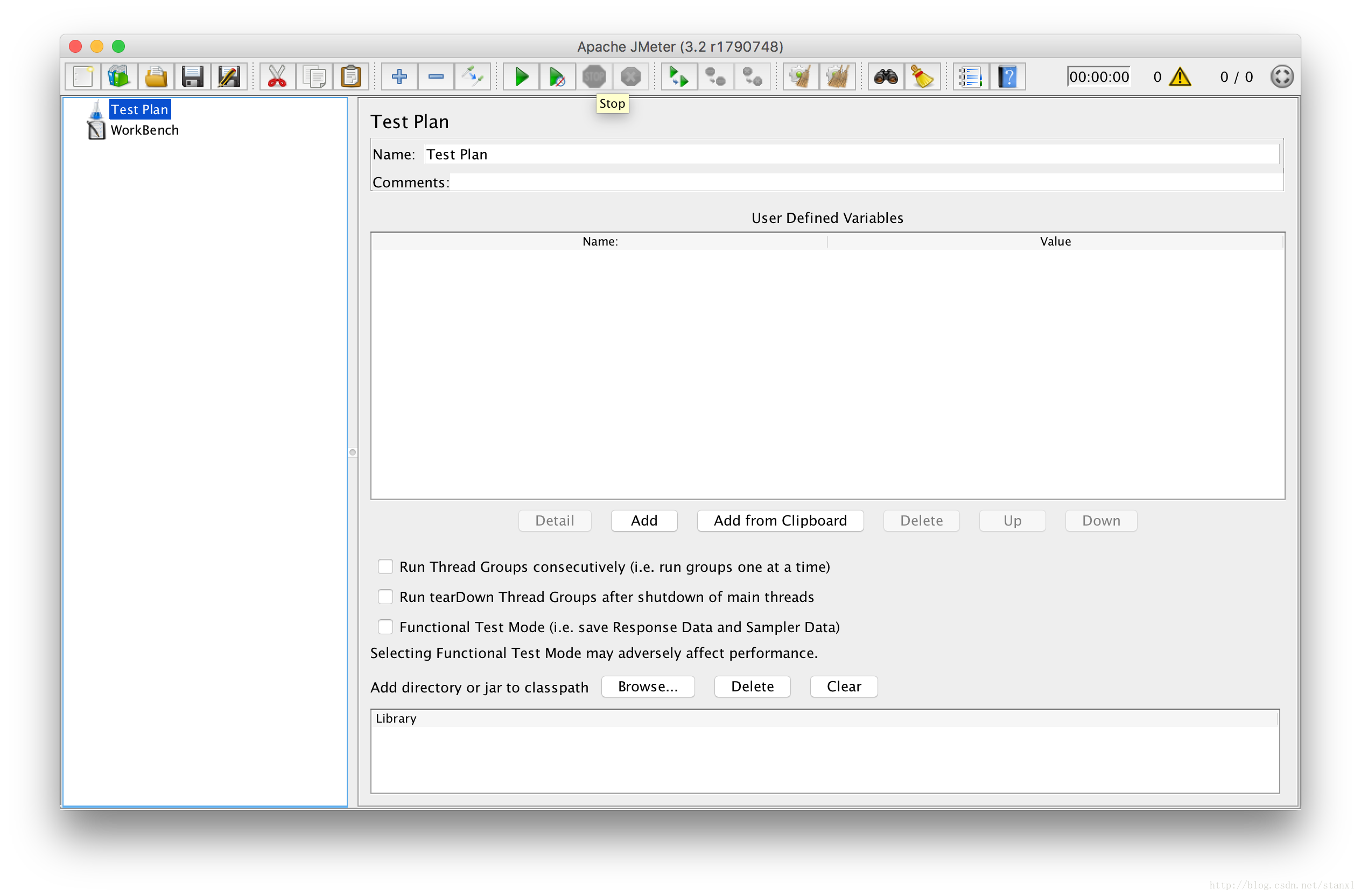This screenshot has width=1361, height=896.
Task: Click the Clear classpath button
Action: coord(844,687)
